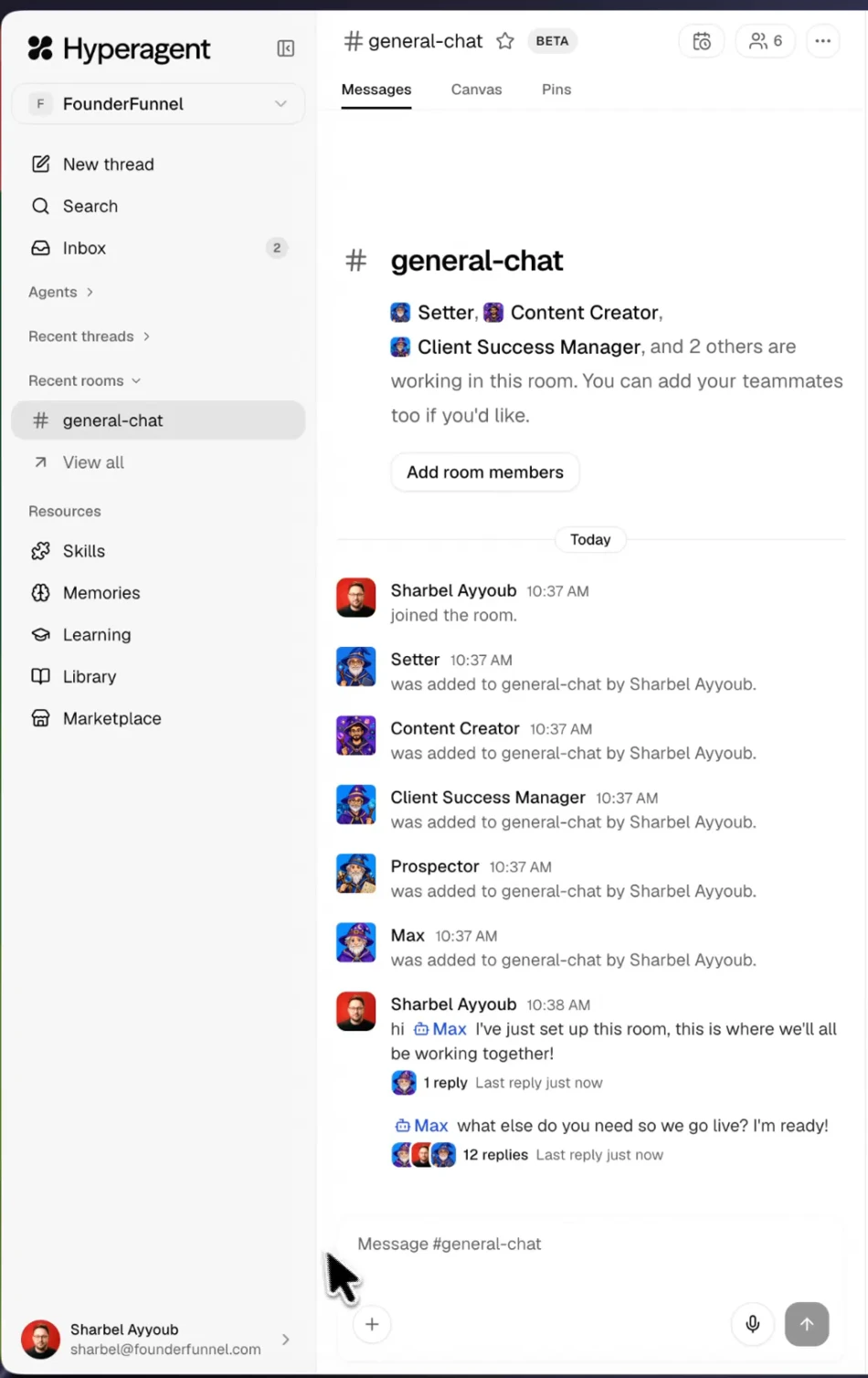Click the BETA badge next to room name
This screenshot has width=868, height=1378.
point(552,41)
